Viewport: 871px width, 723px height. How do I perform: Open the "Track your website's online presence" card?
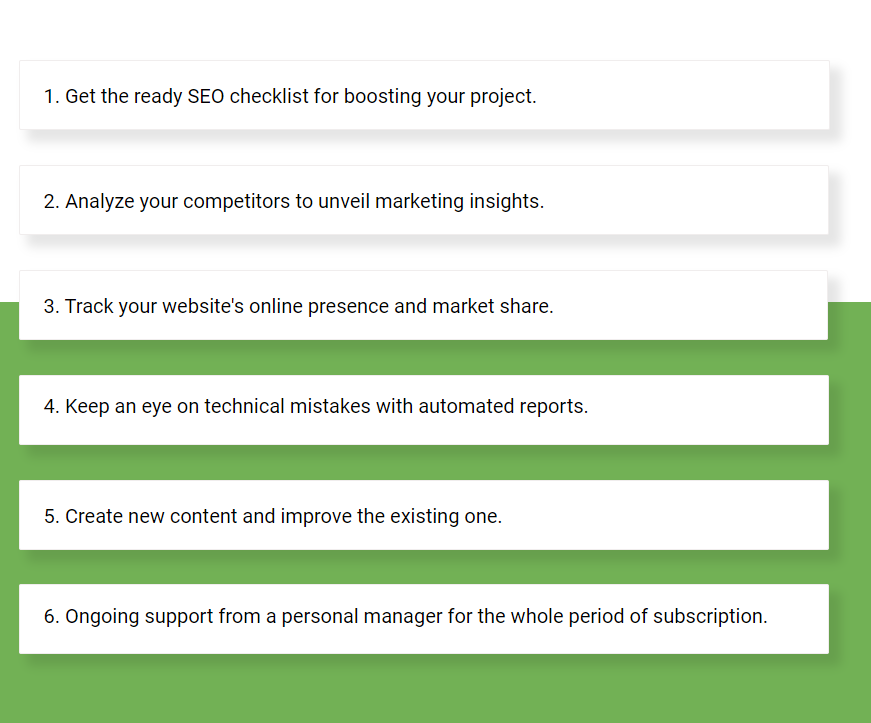[x=423, y=305]
